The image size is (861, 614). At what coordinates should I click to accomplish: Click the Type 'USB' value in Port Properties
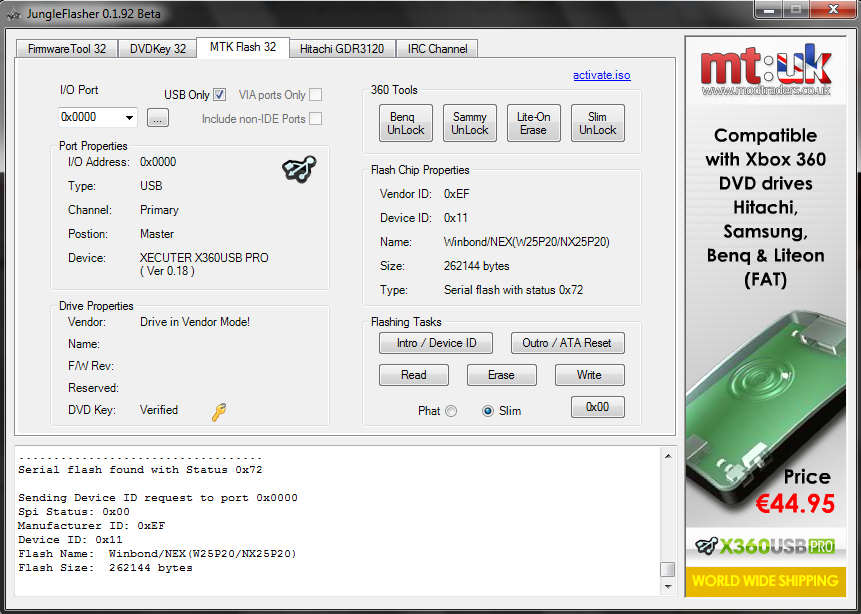click(x=151, y=186)
